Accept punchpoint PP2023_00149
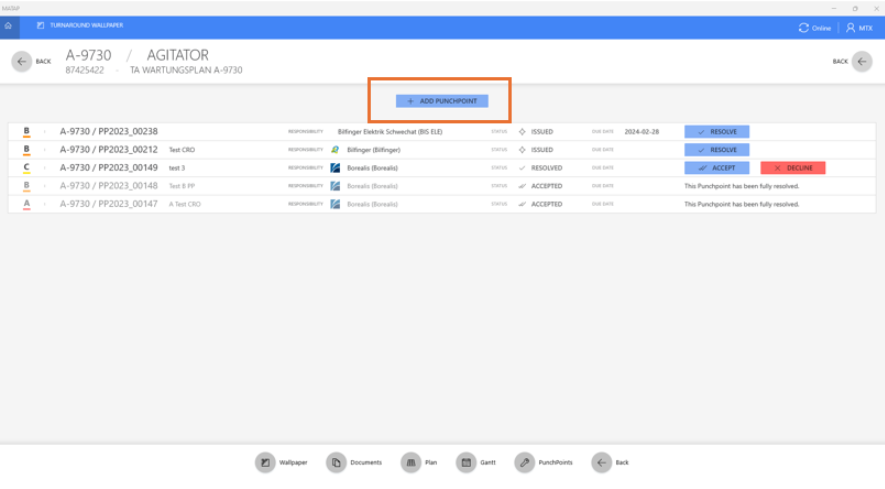This screenshot has height=489, width=885. (x=716, y=168)
